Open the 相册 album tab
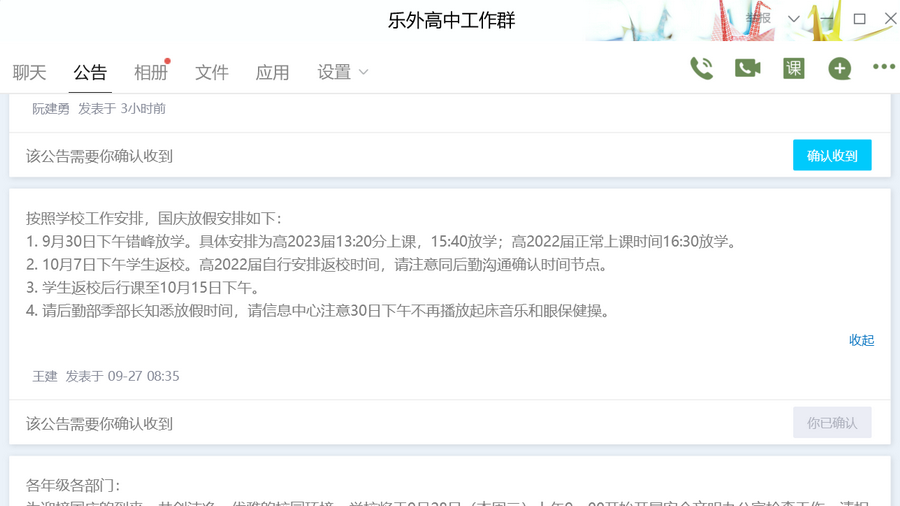 [151, 72]
